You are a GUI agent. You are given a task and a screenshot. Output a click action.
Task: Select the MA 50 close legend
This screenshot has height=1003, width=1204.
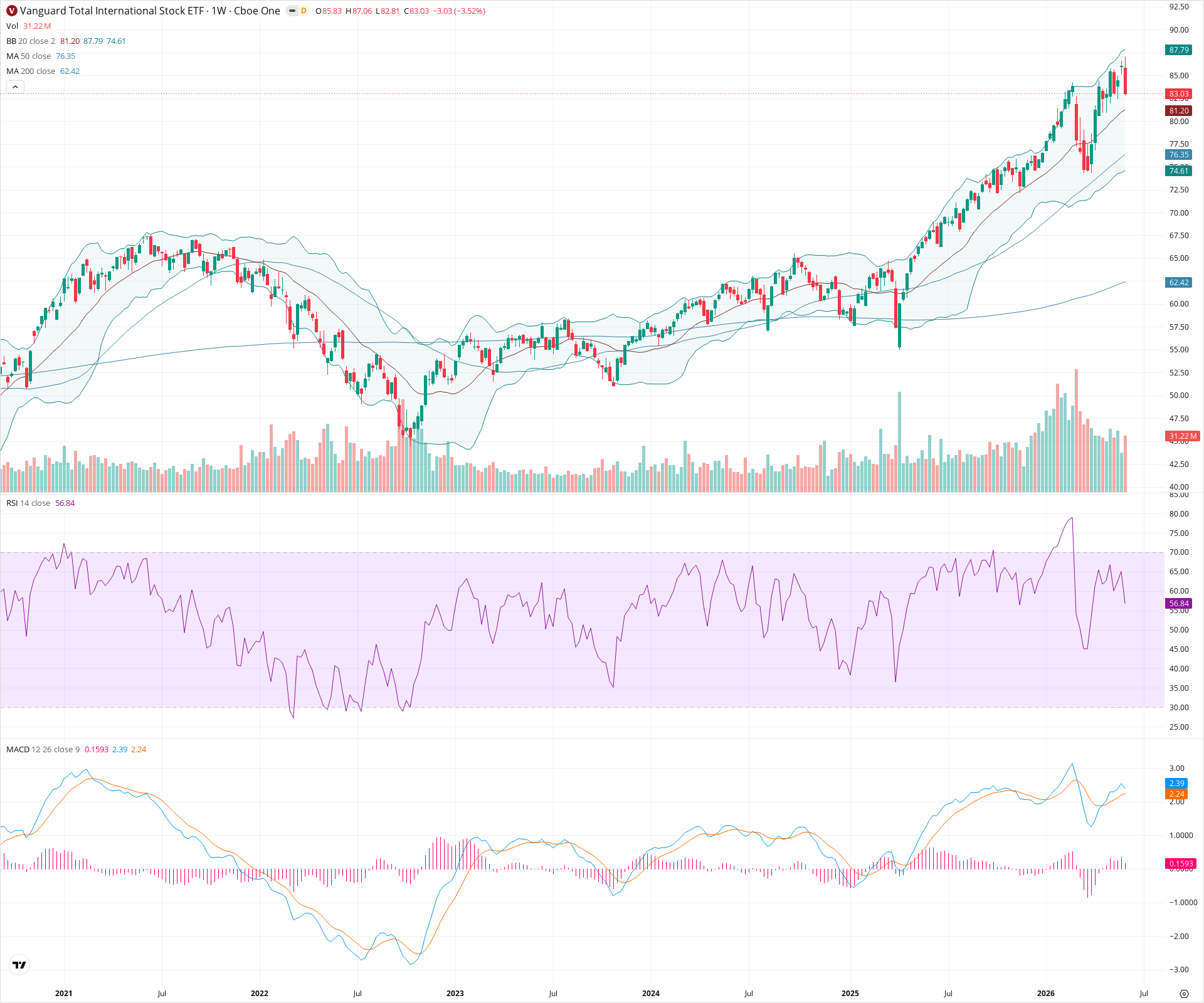41,56
